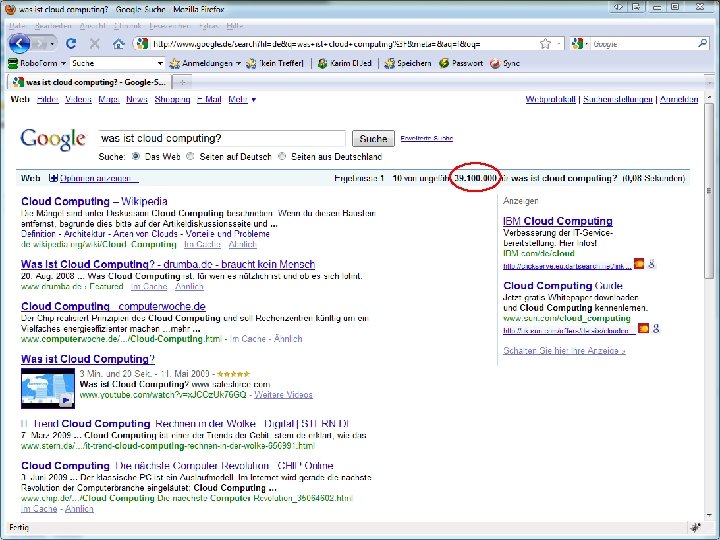
Task: Open Cloud Computing – Wikipedia result
Action: click(94, 201)
